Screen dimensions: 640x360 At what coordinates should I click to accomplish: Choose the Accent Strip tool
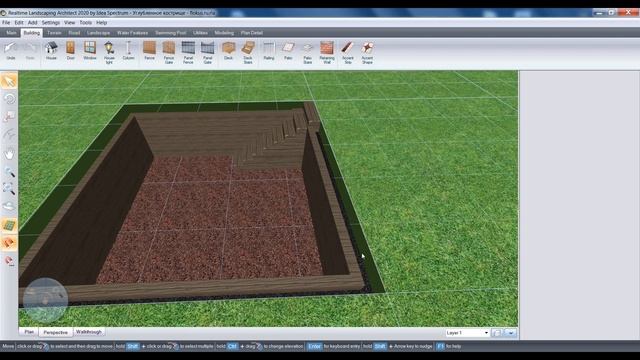pos(348,53)
